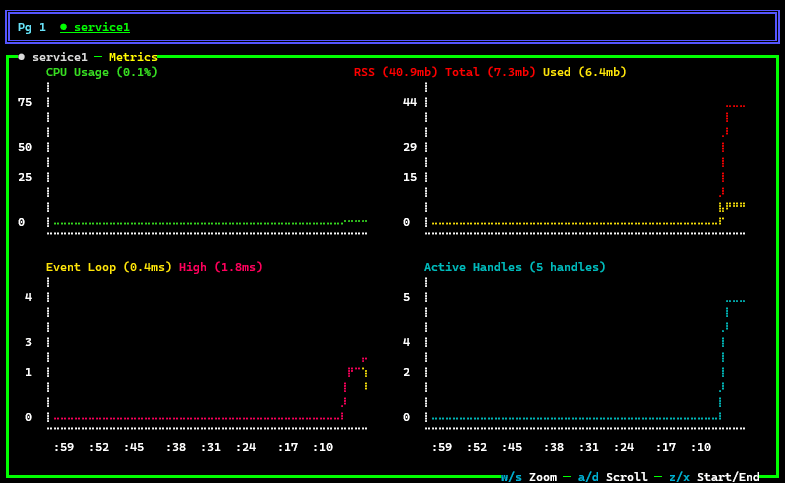Click the 0 tick on CPU Usage axis

click(22, 222)
